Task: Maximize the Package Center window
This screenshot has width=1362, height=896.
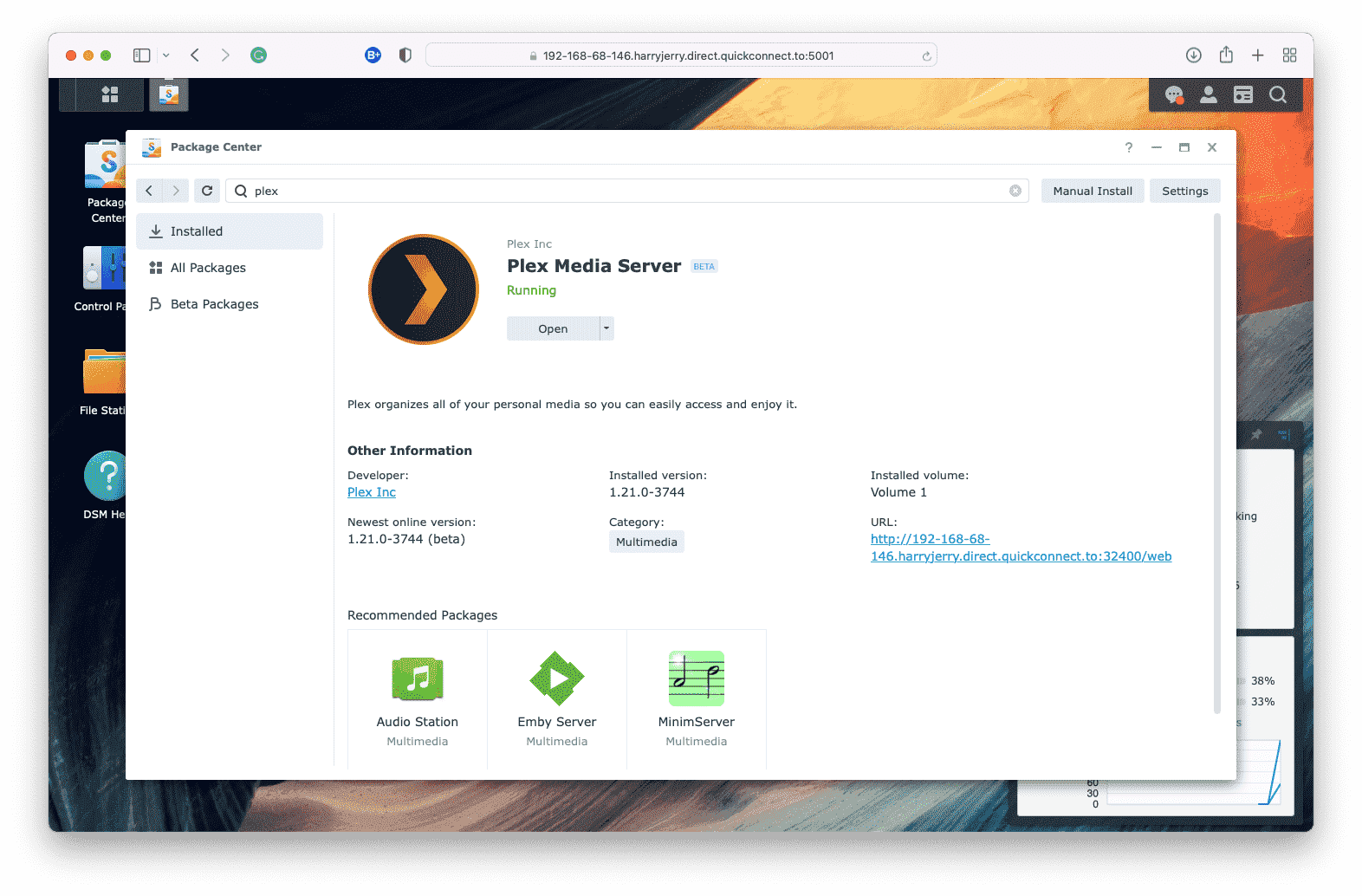Action: [1184, 147]
